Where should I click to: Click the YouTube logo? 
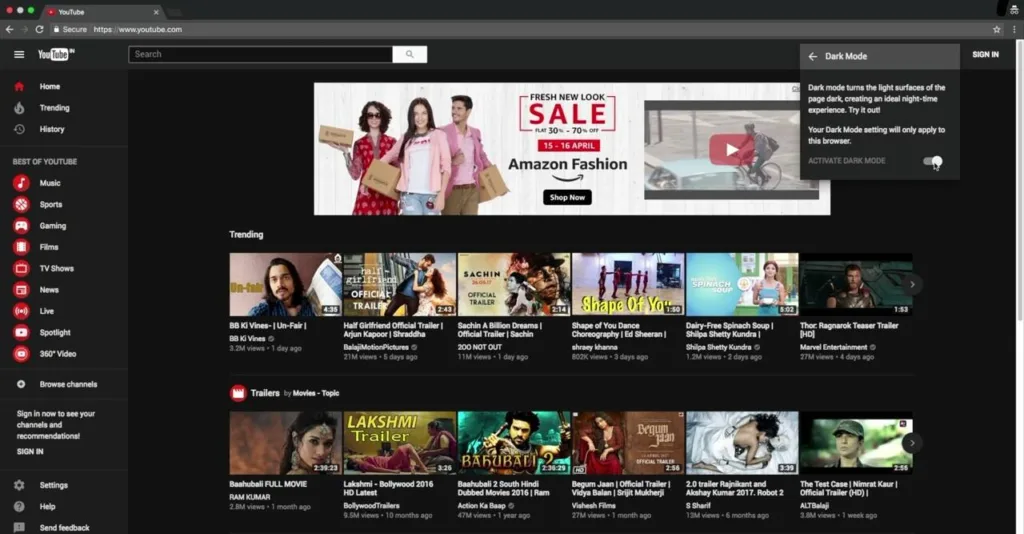click(x=56, y=54)
